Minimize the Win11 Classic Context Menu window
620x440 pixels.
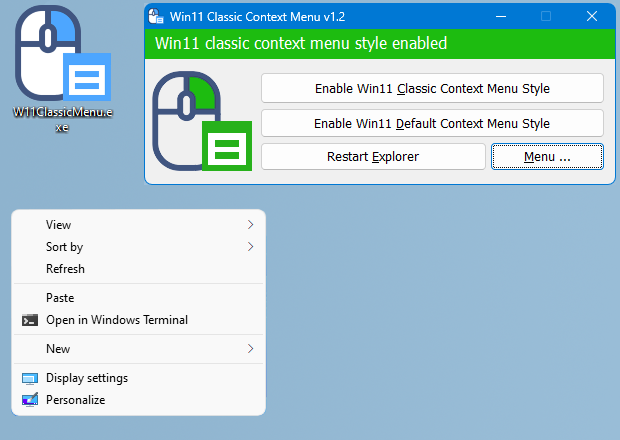click(x=499, y=16)
